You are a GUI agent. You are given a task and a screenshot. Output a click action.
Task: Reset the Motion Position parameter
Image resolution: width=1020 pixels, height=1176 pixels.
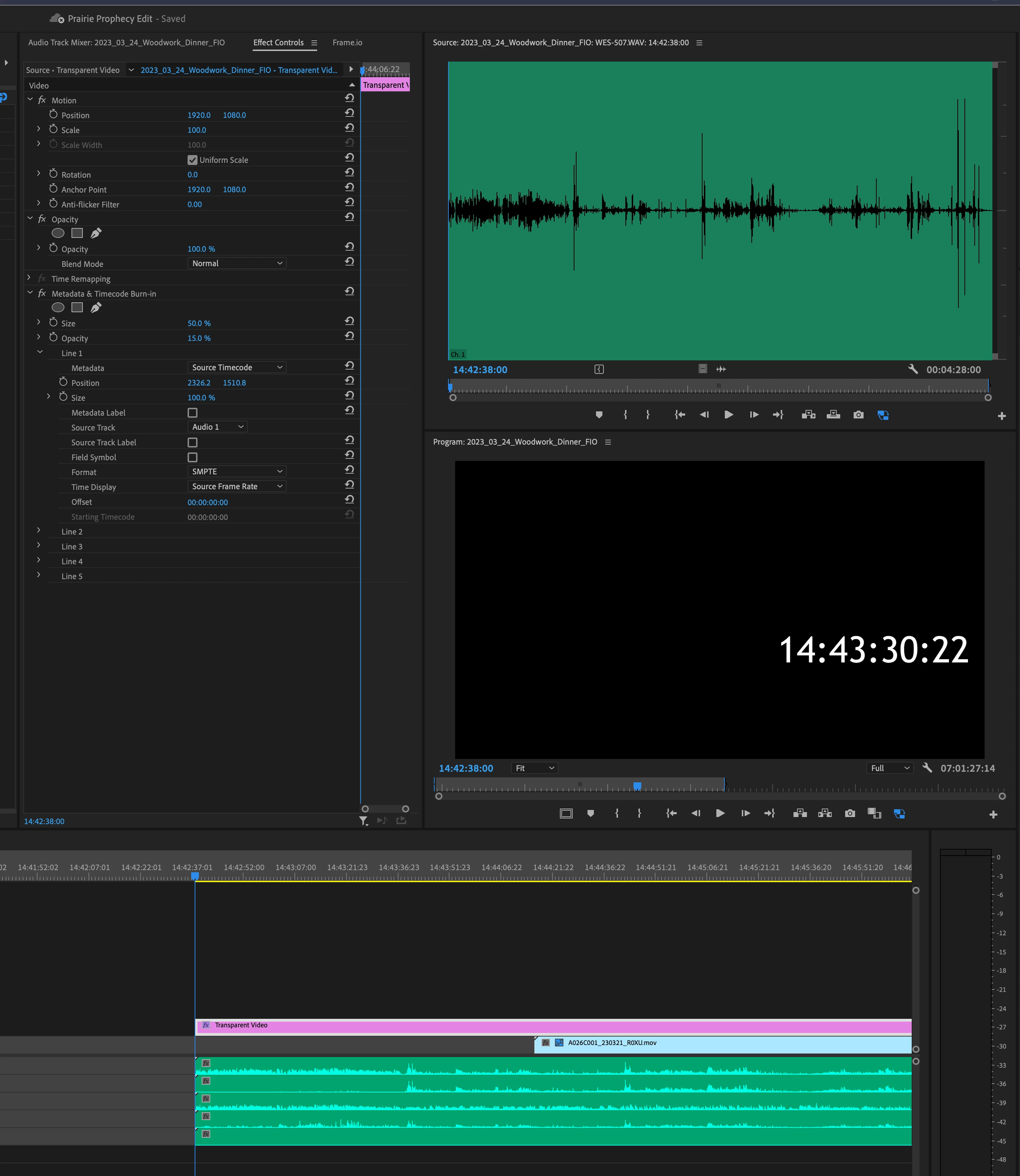point(349,113)
